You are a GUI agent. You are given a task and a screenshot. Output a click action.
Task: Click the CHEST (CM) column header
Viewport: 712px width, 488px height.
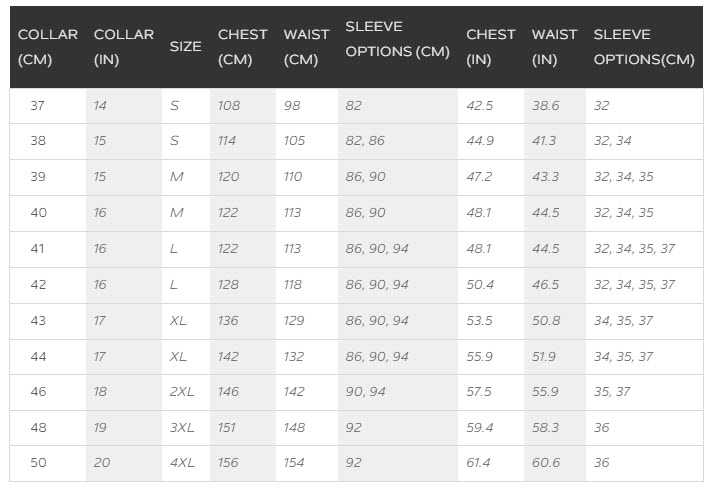[242, 47]
